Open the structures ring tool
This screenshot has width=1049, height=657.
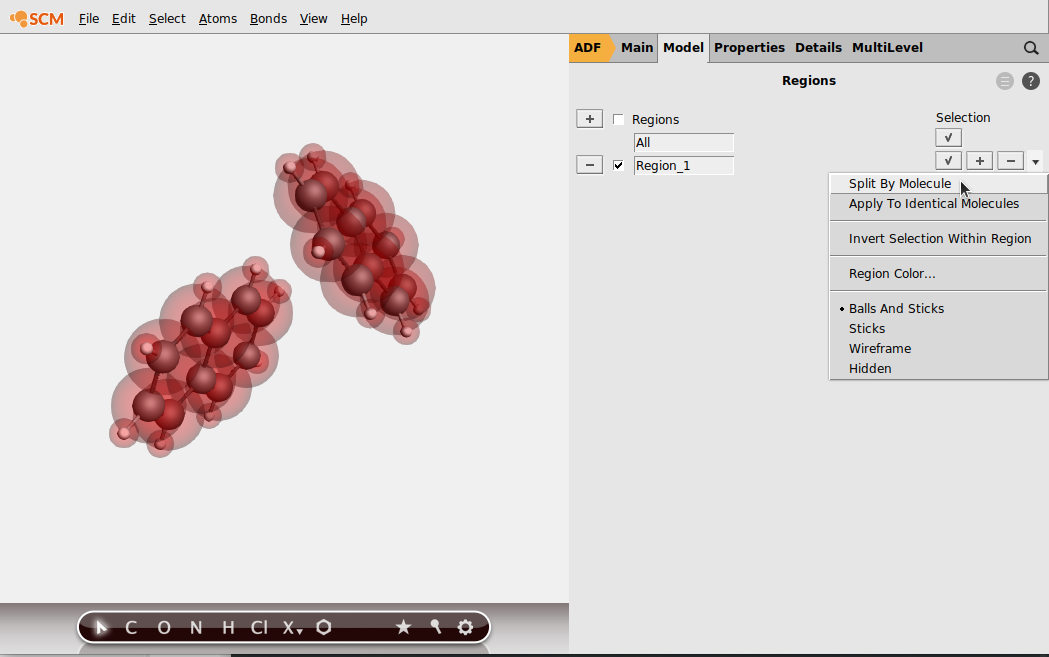(x=324, y=628)
